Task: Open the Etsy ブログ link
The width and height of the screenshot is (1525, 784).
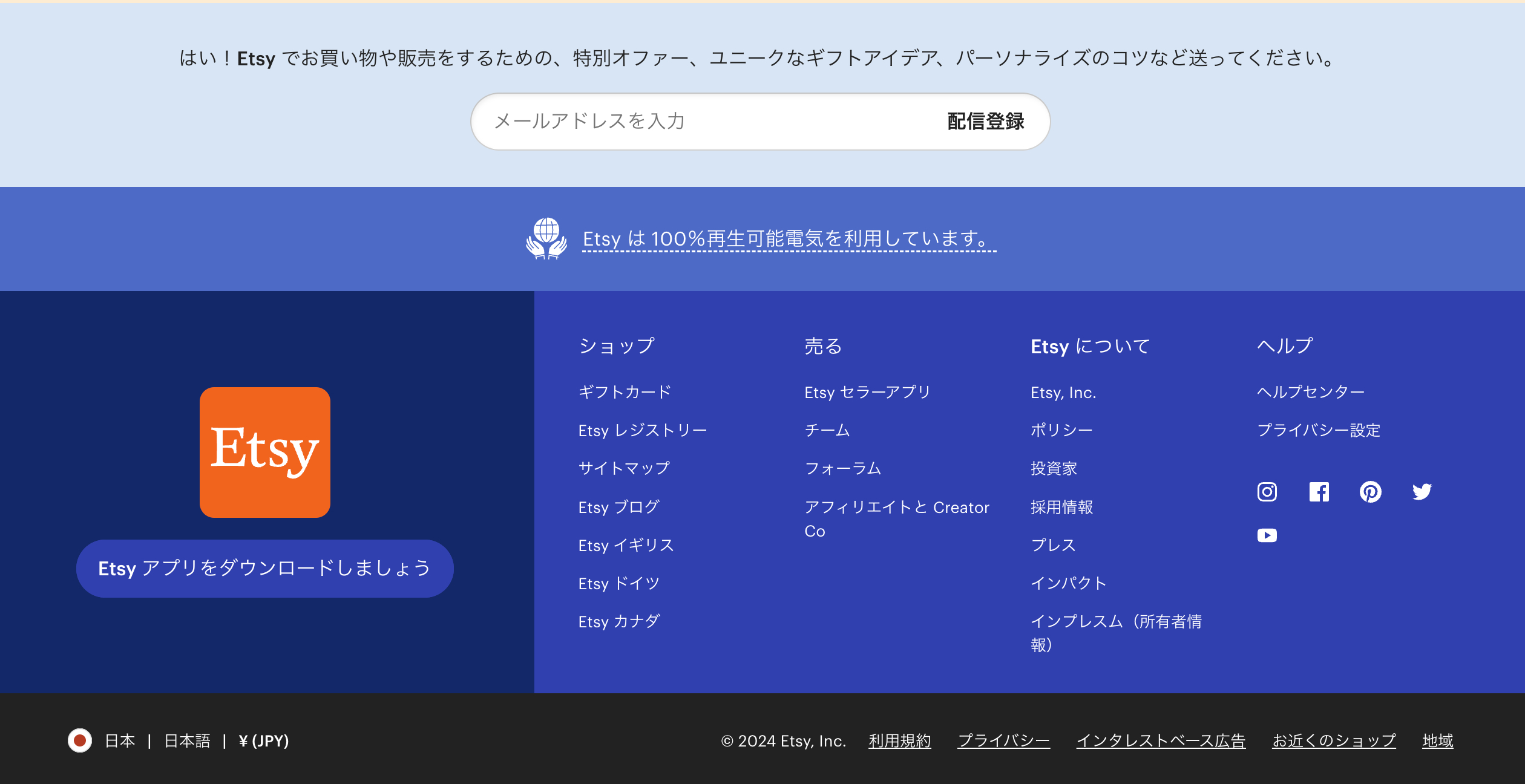Action: pyautogui.click(x=619, y=507)
